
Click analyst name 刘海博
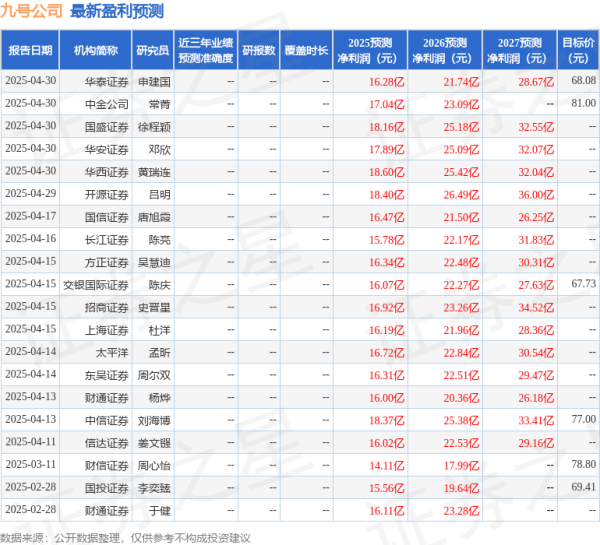click(154, 420)
